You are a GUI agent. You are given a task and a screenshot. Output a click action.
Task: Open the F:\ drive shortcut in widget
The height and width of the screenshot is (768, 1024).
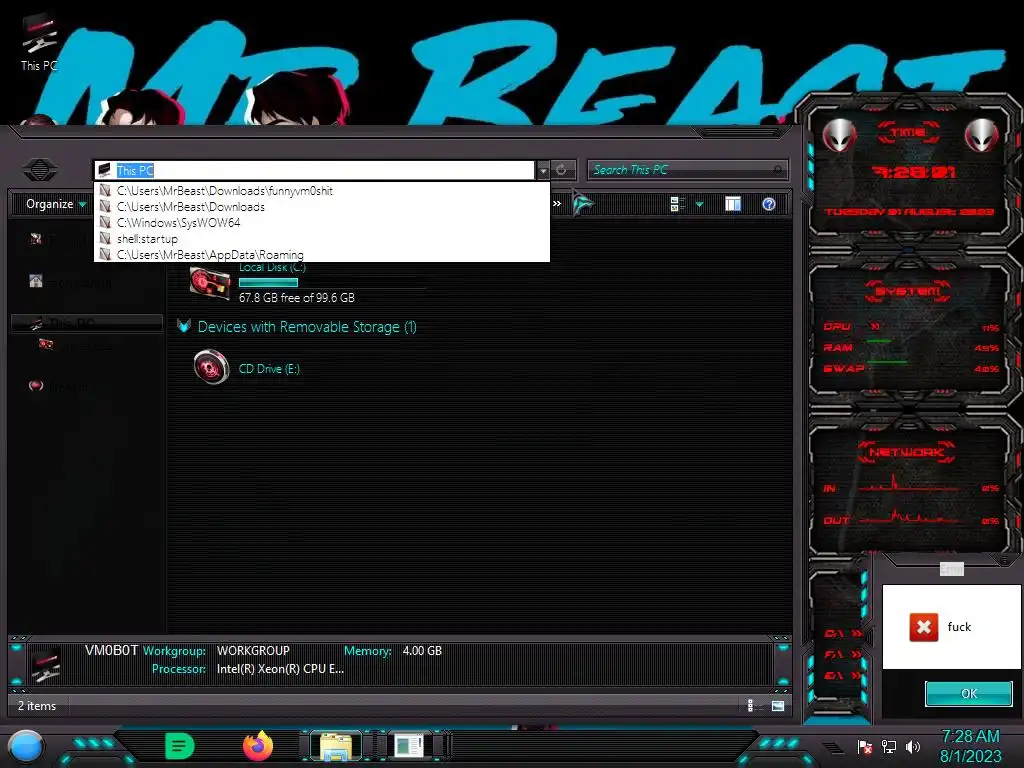(x=842, y=654)
